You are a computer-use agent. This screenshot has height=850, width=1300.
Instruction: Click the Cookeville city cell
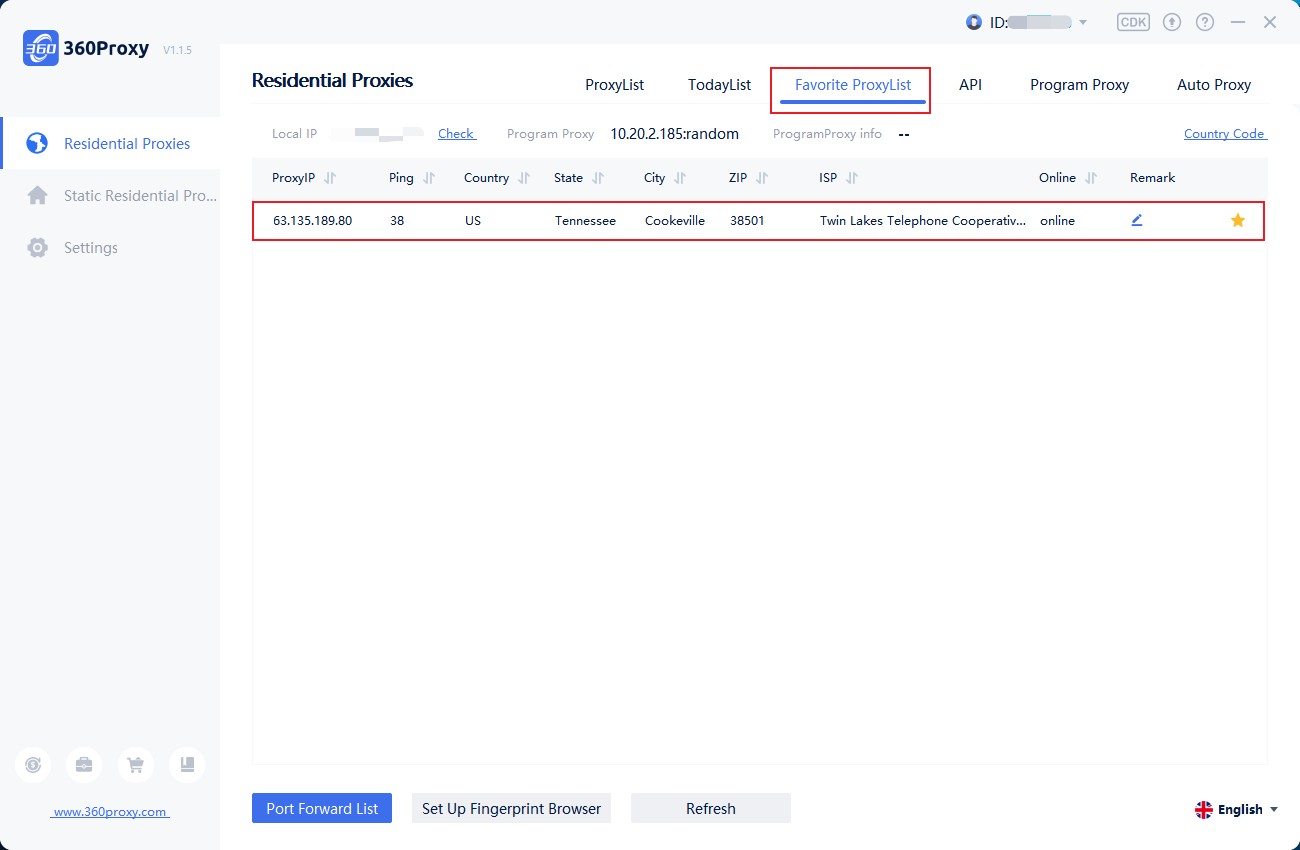coord(675,221)
